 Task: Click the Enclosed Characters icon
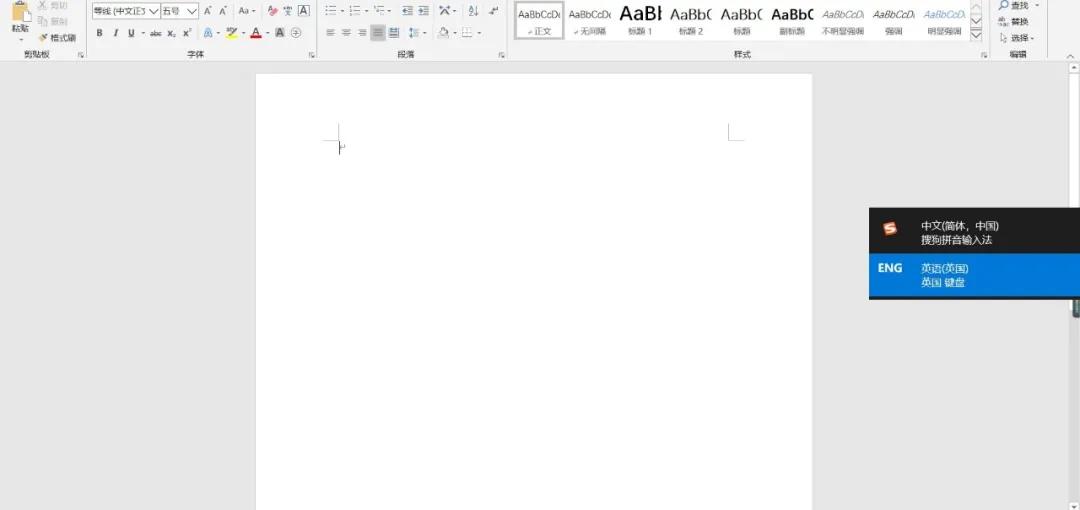pos(295,33)
